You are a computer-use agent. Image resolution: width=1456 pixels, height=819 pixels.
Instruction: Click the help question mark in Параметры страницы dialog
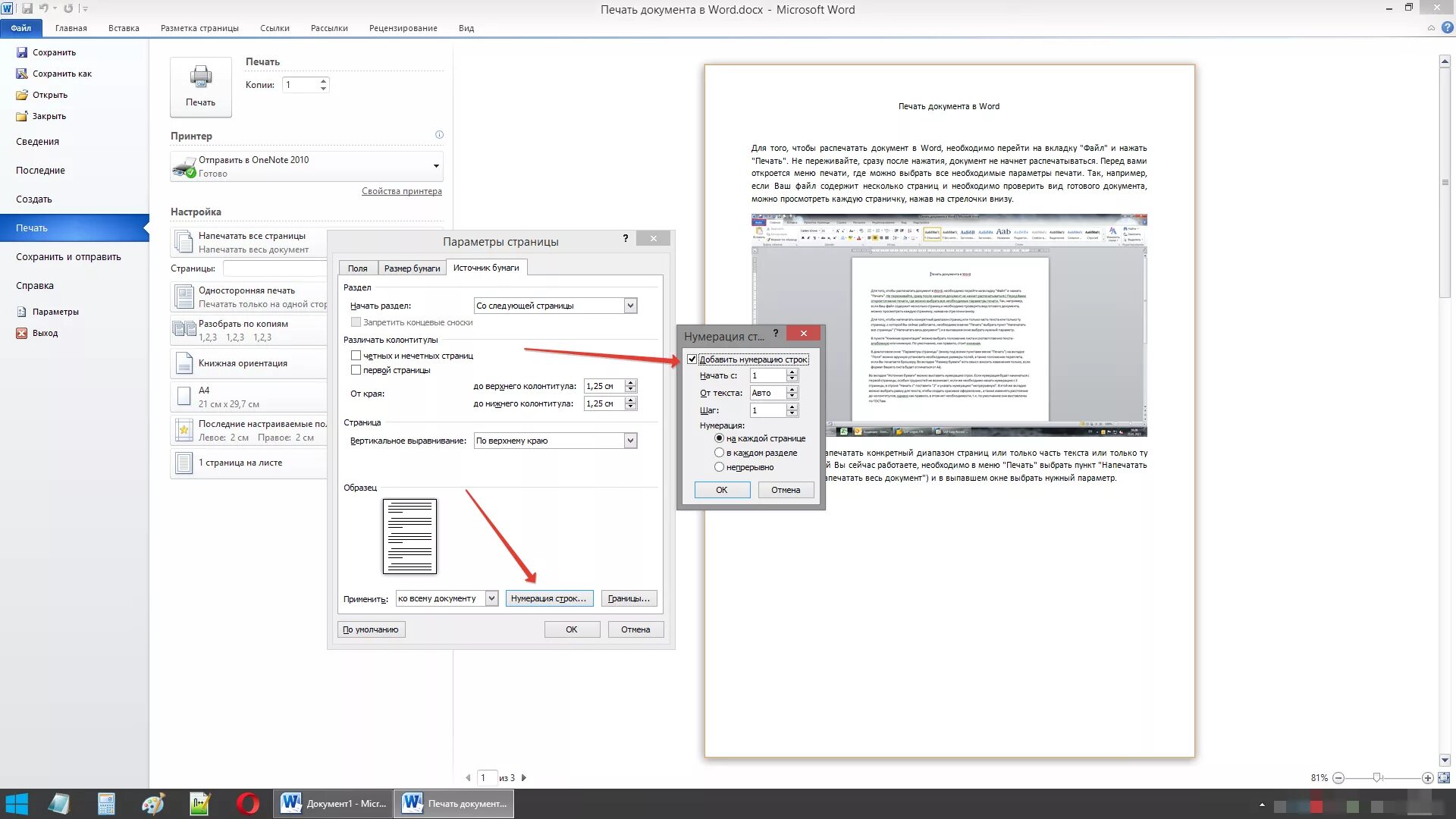tap(626, 238)
